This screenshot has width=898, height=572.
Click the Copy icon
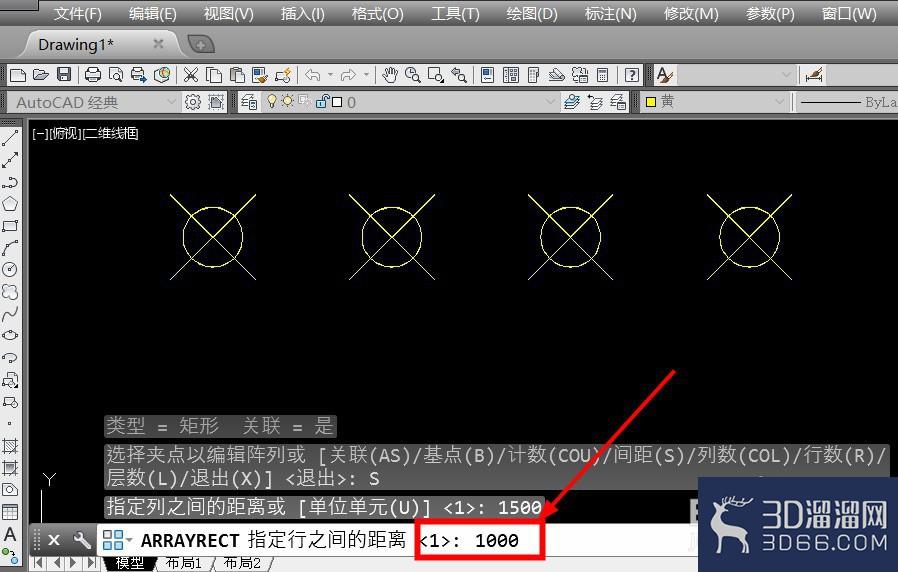[x=214, y=75]
